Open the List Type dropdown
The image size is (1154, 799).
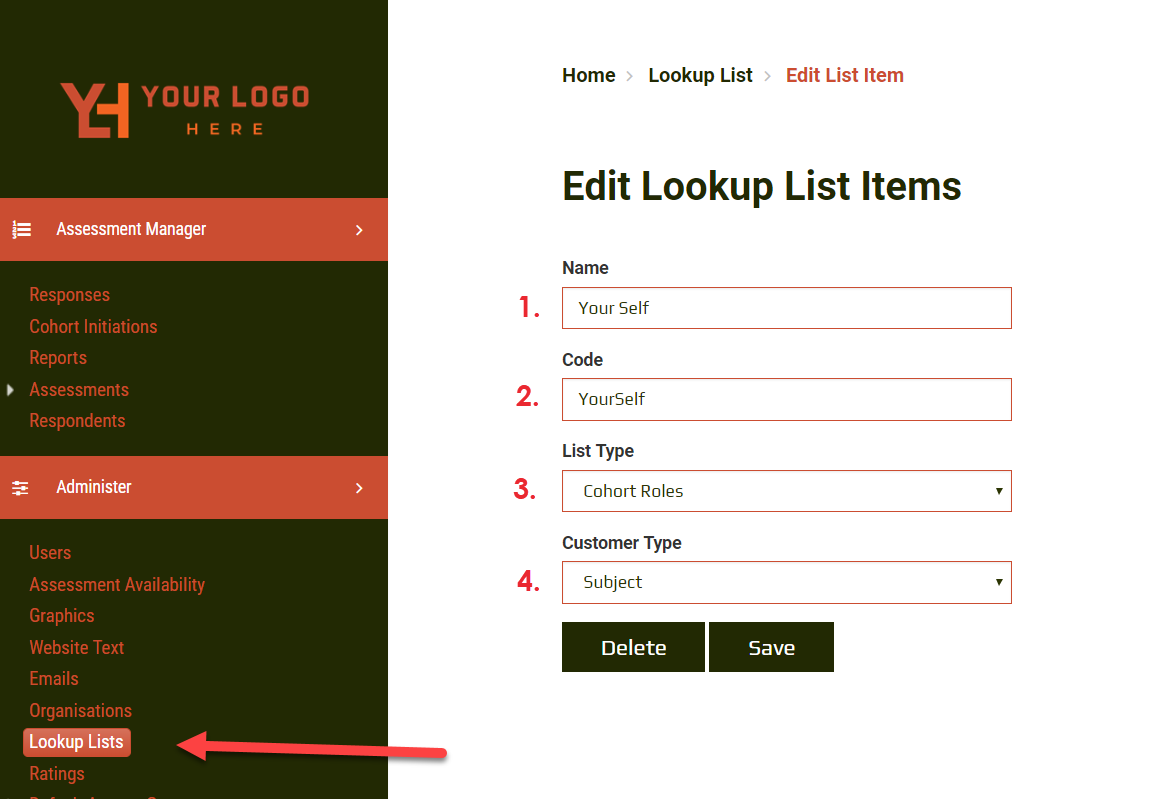coord(787,491)
